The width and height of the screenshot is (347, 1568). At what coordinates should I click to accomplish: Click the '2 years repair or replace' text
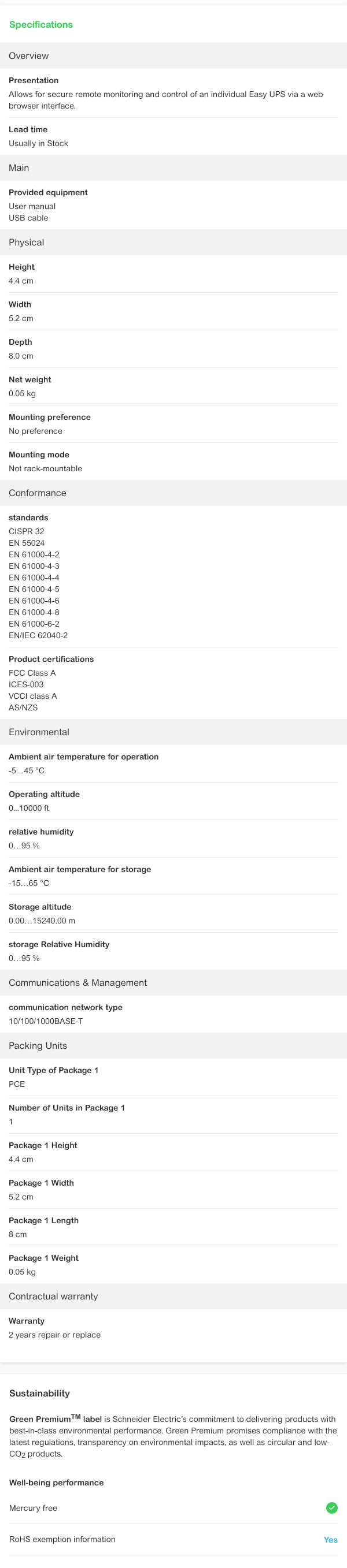pos(54,1334)
